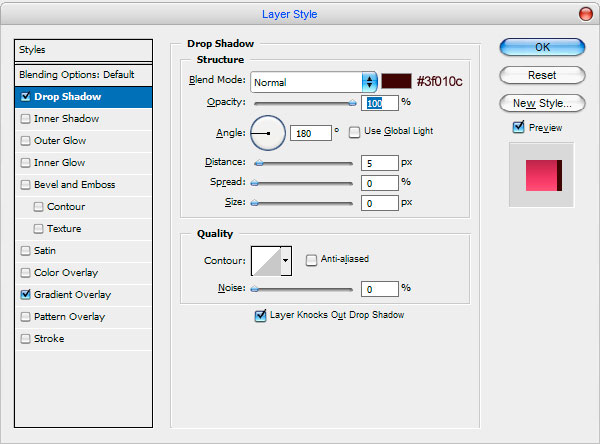Click the OK button
The height and width of the screenshot is (444, 600).
pyautogui.click(x=542, y=47)
